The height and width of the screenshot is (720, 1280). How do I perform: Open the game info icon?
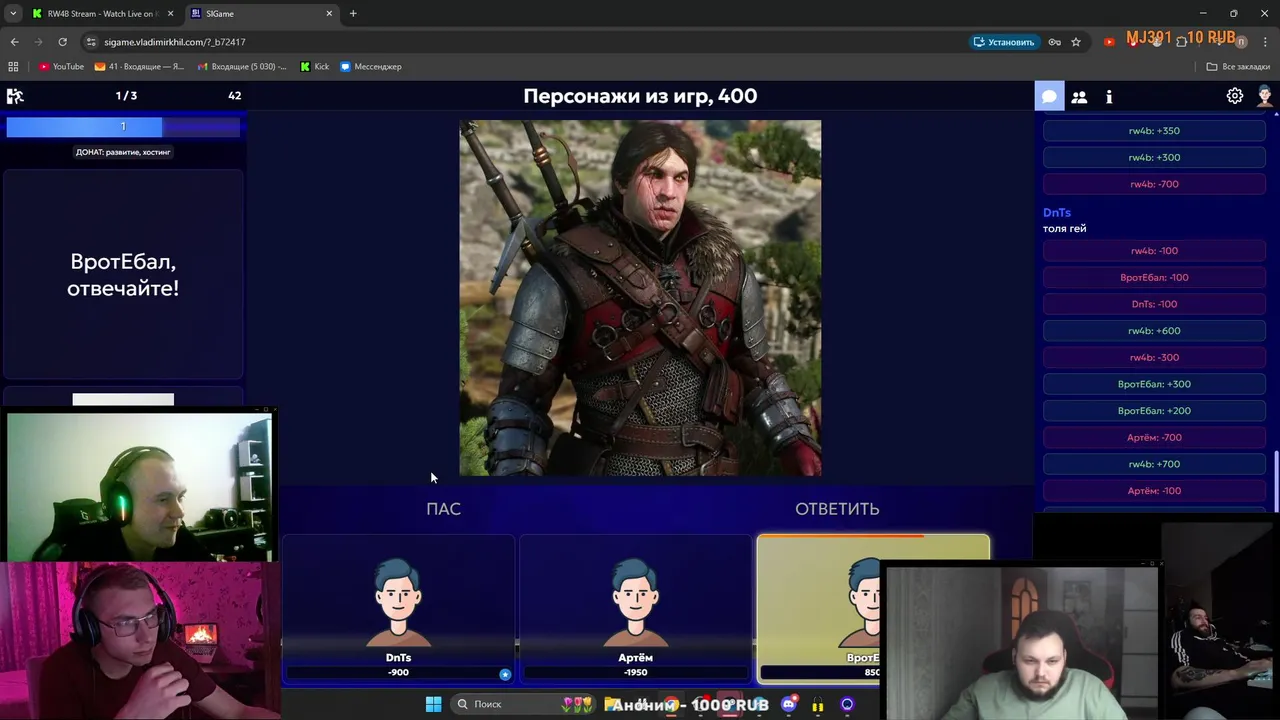pyautogui.click(x=1109, y=97)
